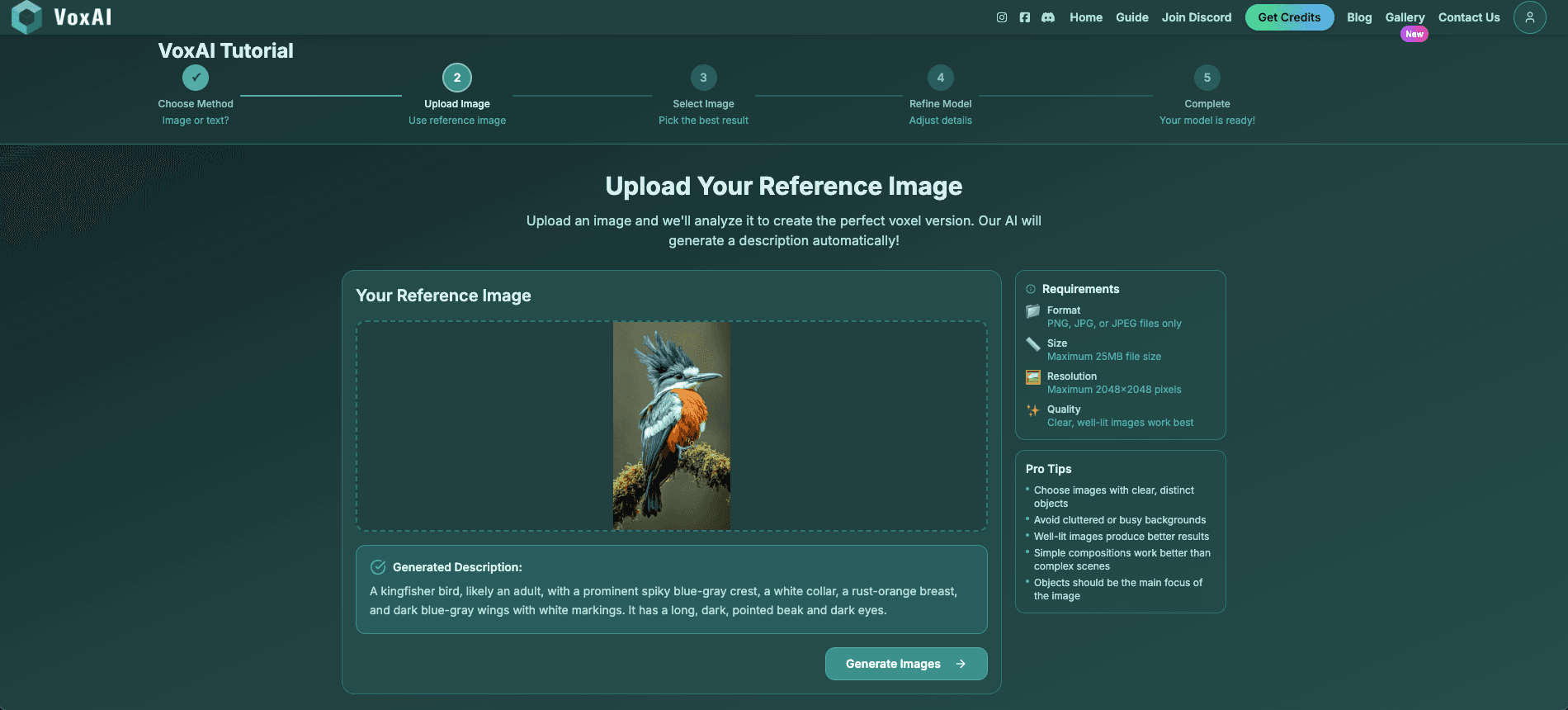The height and width of the screenshot is (710, 1568).
Task: Click the Size ruler icon
Action: [1033, 344]
